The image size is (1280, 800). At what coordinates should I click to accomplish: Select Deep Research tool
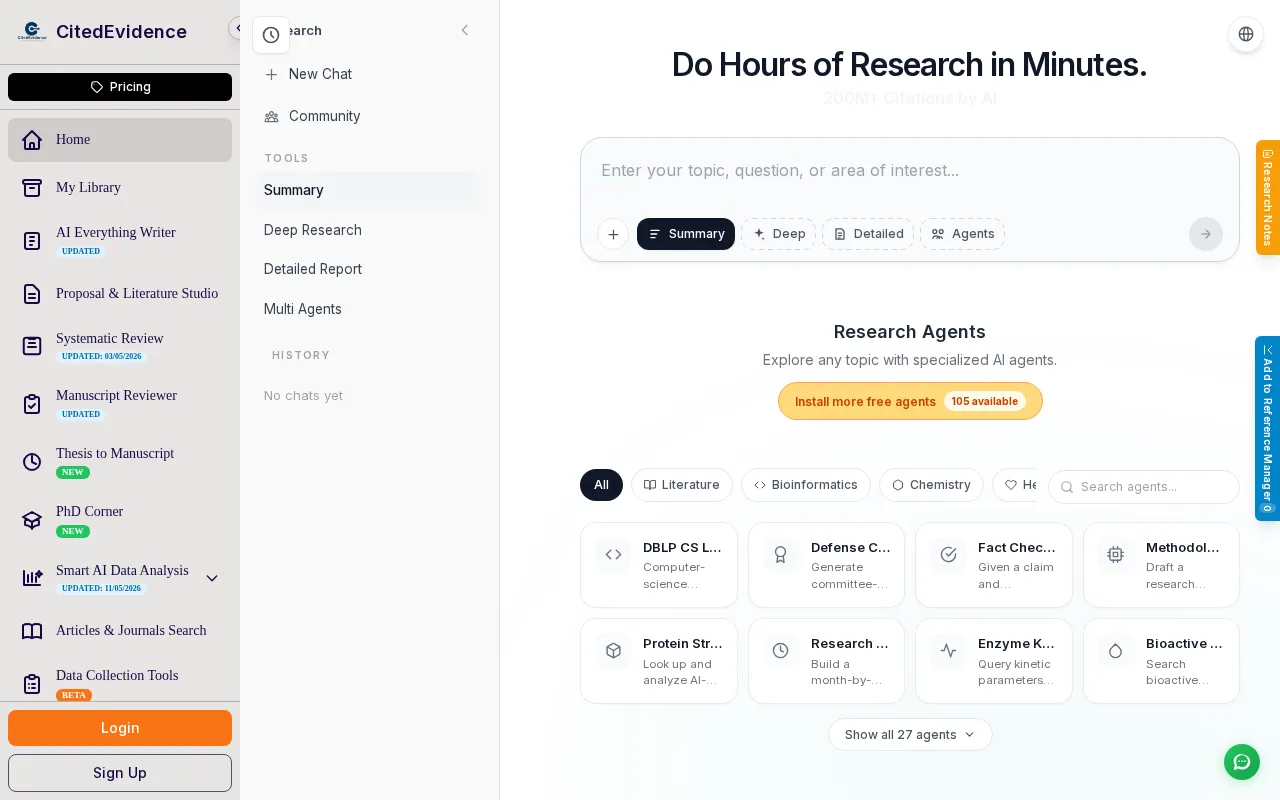click(368, 230)
